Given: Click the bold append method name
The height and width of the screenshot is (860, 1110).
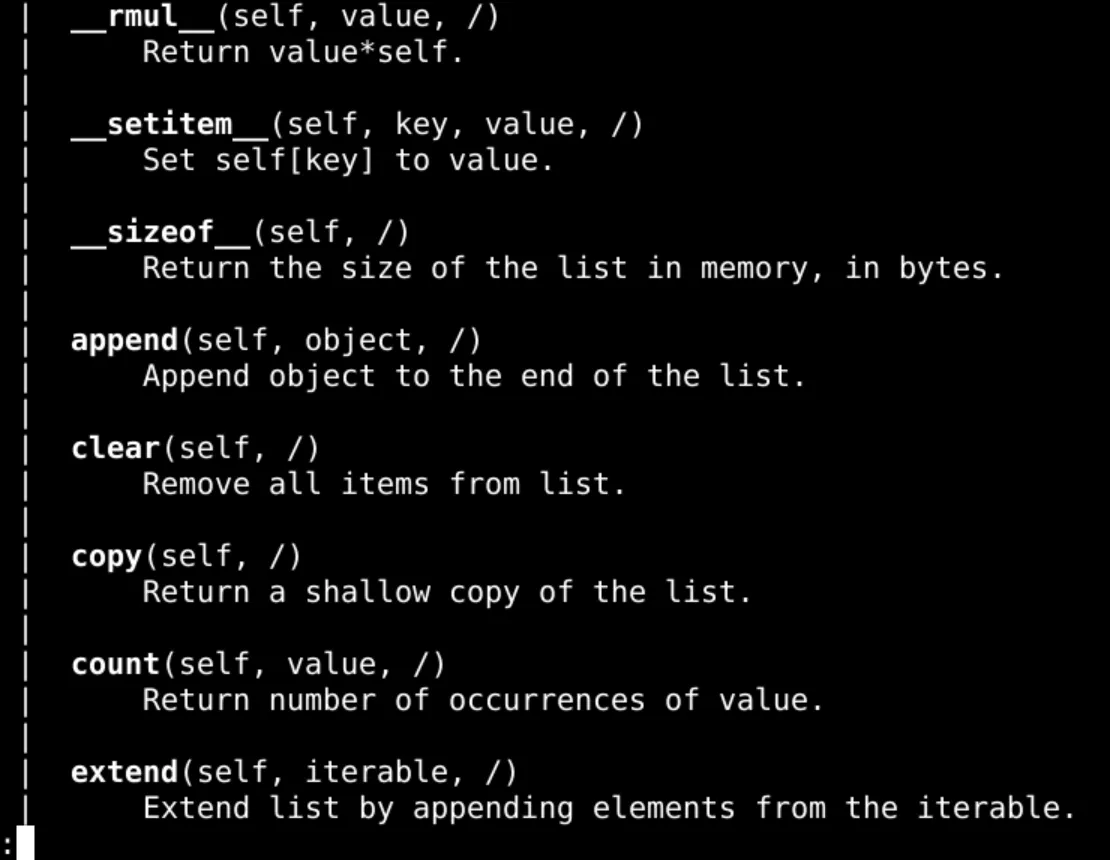Looking at the screenshot, I should click(124, 340).
